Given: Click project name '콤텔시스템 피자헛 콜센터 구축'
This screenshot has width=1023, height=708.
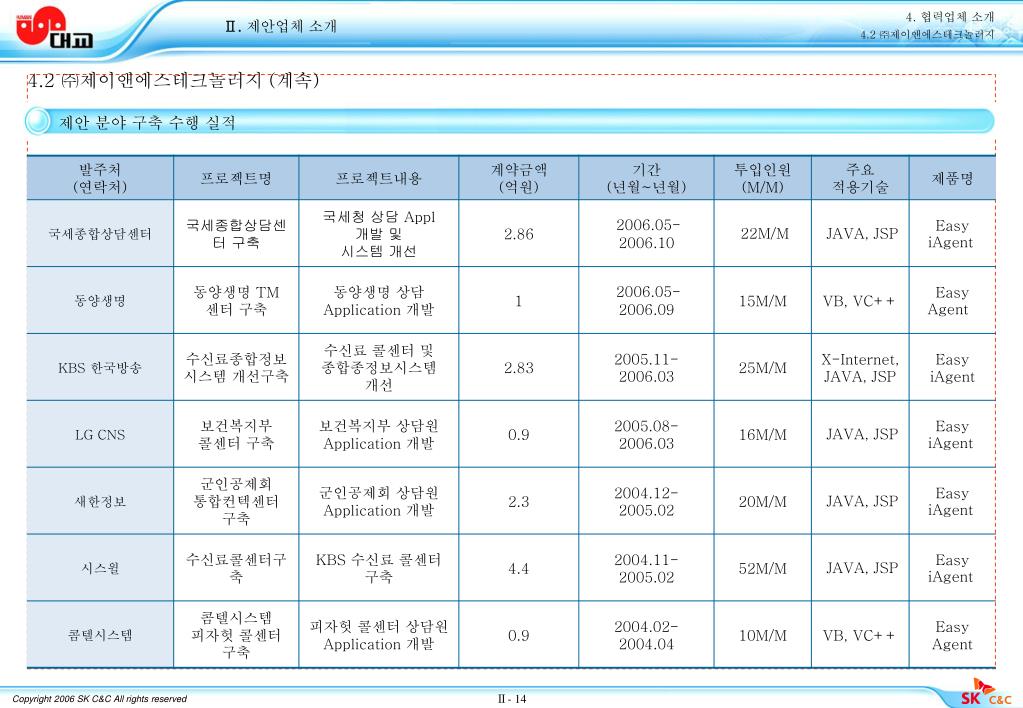Looking at the screenshot, I should 236,635.
